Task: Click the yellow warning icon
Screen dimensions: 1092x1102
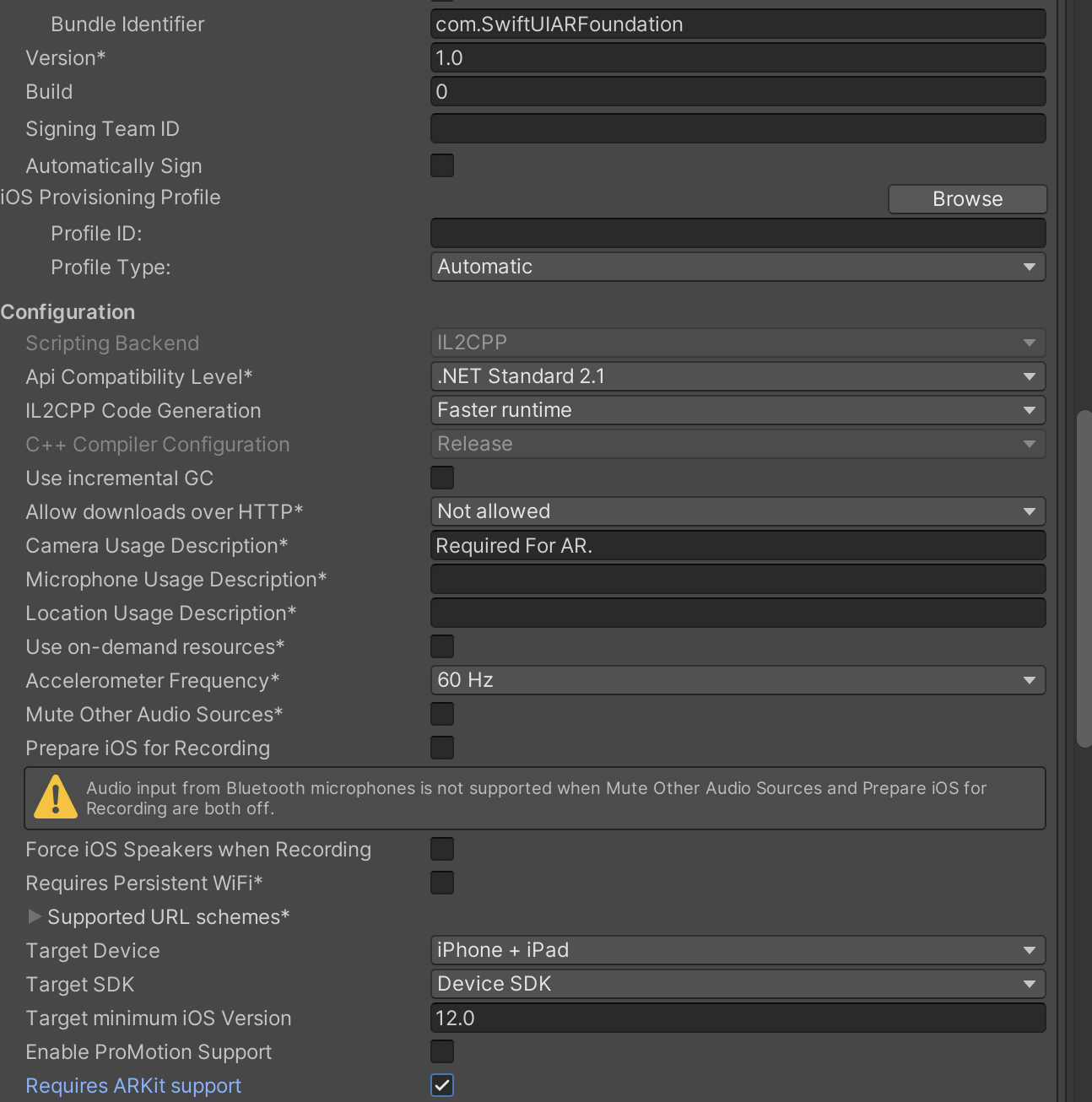Action: click(x=56, y=797)
